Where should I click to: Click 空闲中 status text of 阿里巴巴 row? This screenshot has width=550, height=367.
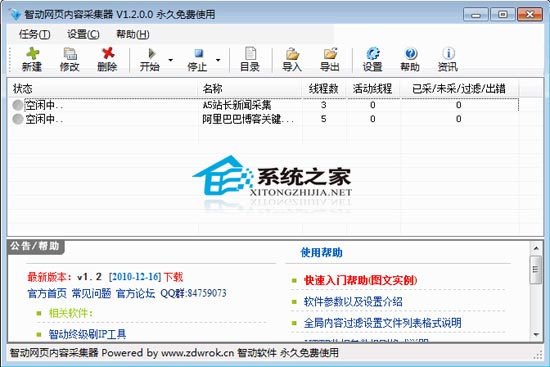44,119
